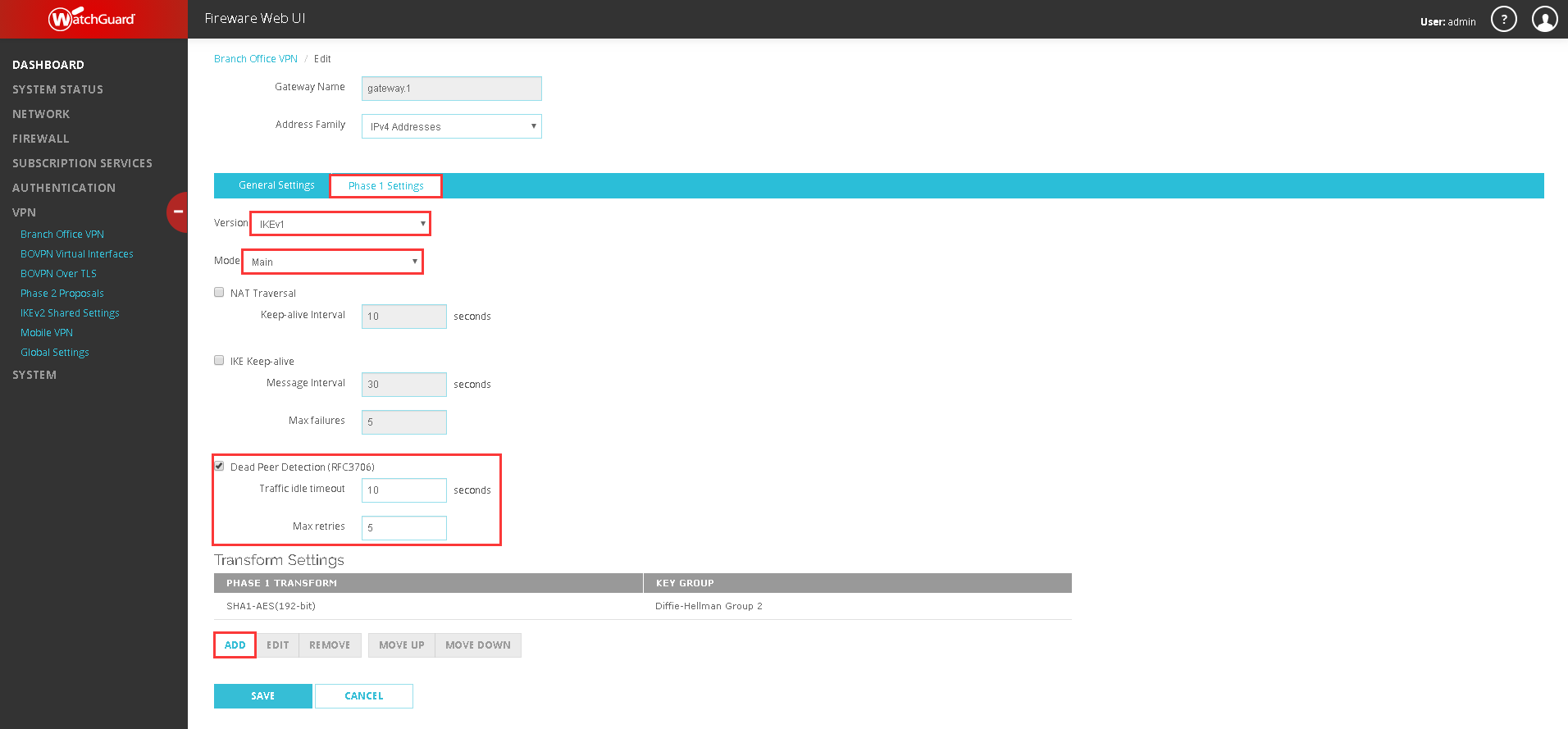Screen dimensions: 1568x729
Task: Open the Address Family dropdown
Action: tap(452, 126)
